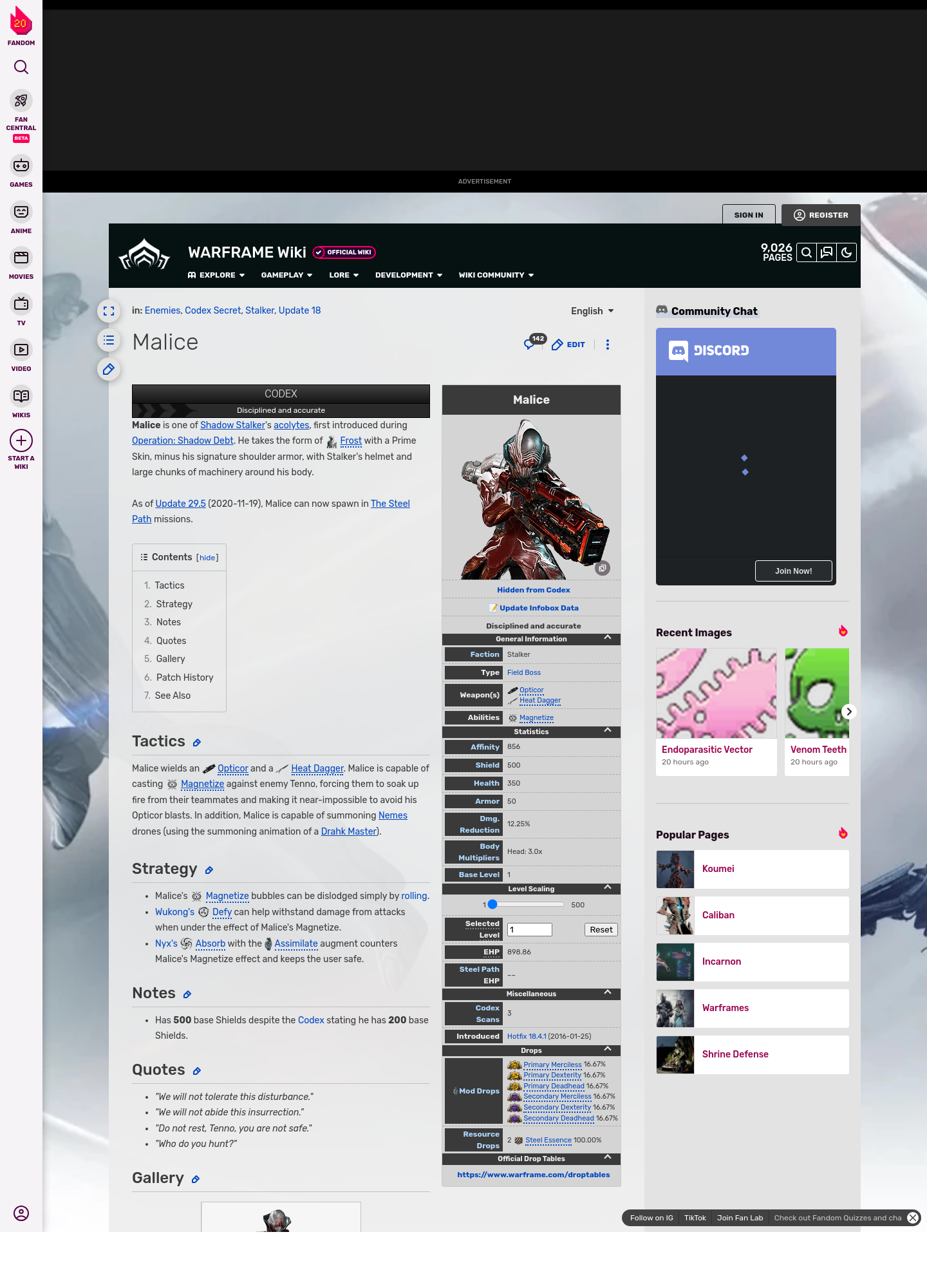Dismiss the bottom Fandom notification bar
Screen dimensions: 927x1288
tap(913, 1218)
